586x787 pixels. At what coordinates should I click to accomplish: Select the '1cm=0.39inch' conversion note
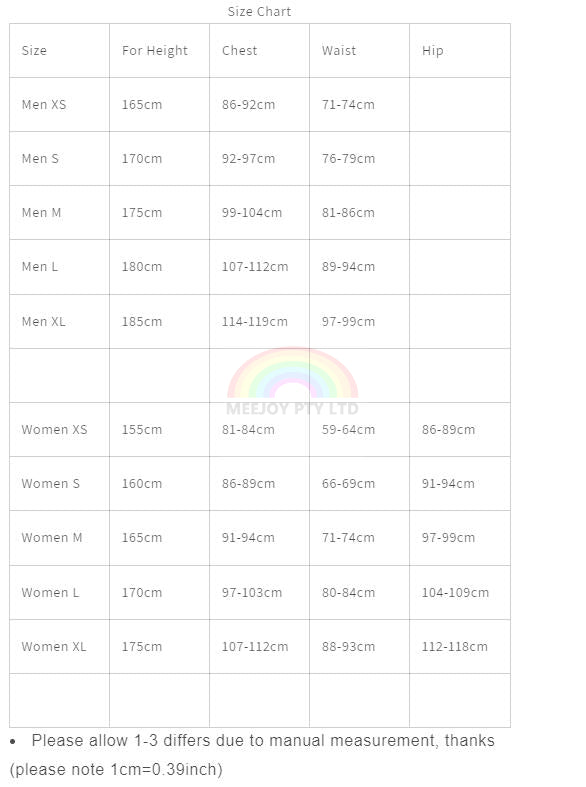[x=166, y=769]
